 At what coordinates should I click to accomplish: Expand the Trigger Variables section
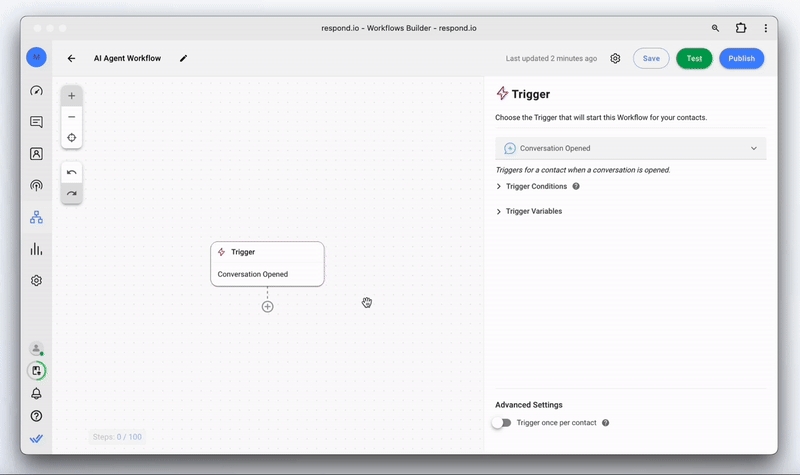(x=533, y=211)
